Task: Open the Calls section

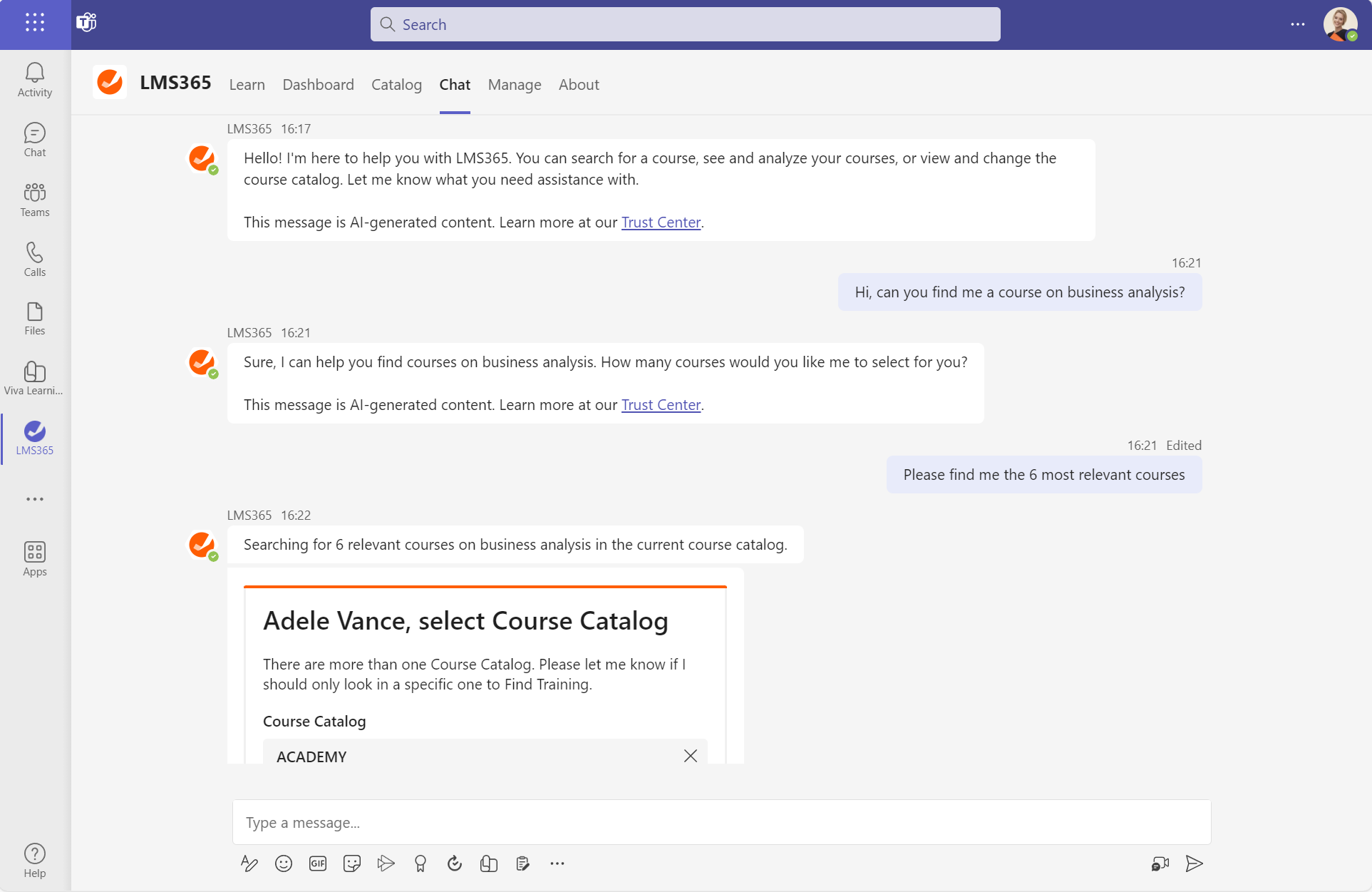Action: pyautogui.click(x=35, y=260)
